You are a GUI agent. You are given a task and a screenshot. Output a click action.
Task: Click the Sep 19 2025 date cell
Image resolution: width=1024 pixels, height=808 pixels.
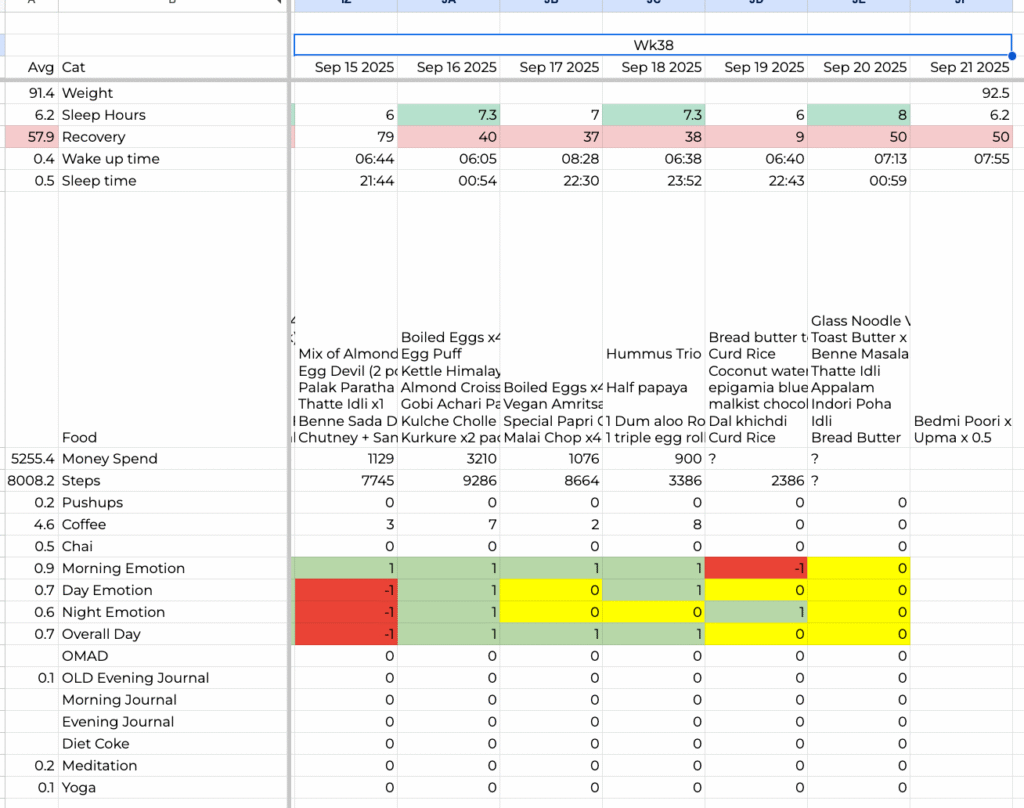tap(756, 67)
